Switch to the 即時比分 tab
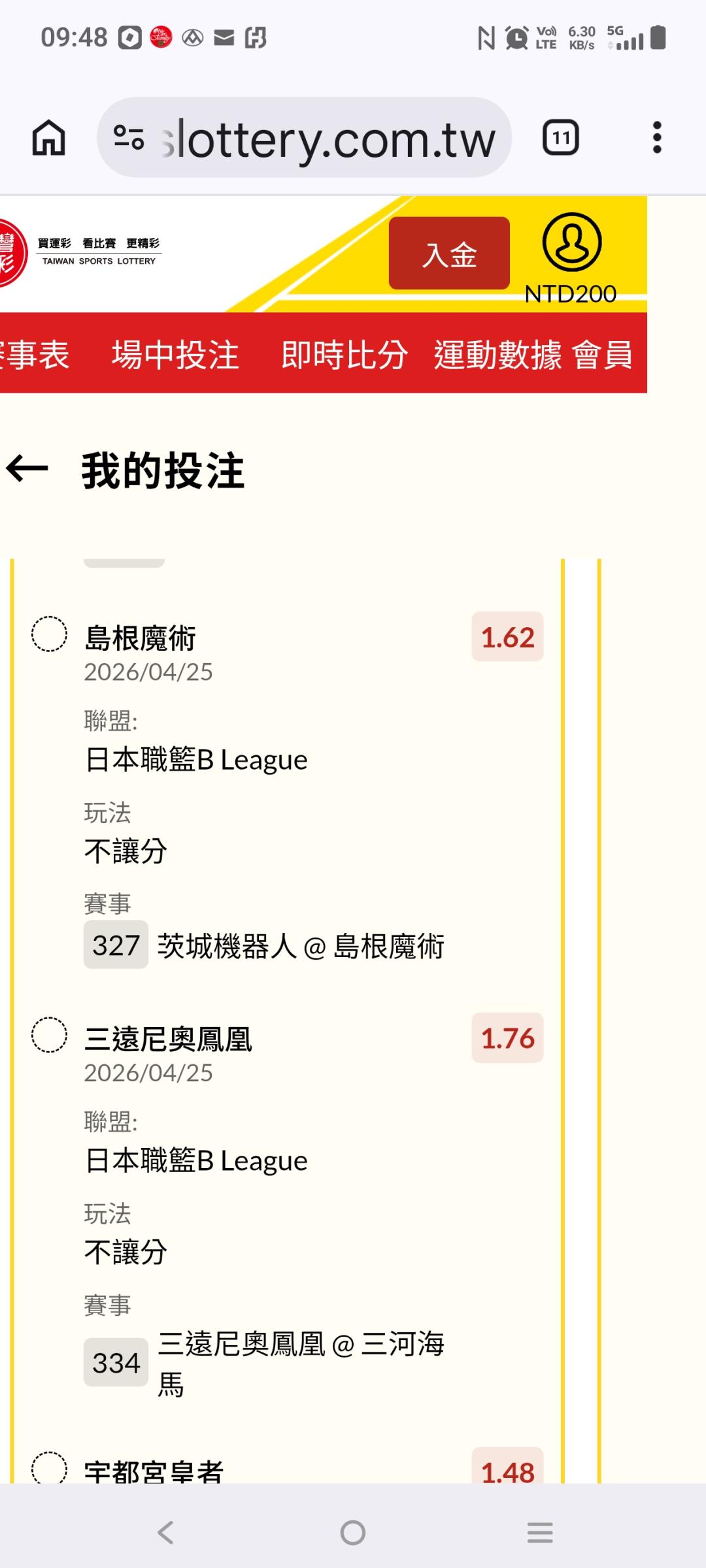This screenshot has width=706, height=1568. point(345,355)
